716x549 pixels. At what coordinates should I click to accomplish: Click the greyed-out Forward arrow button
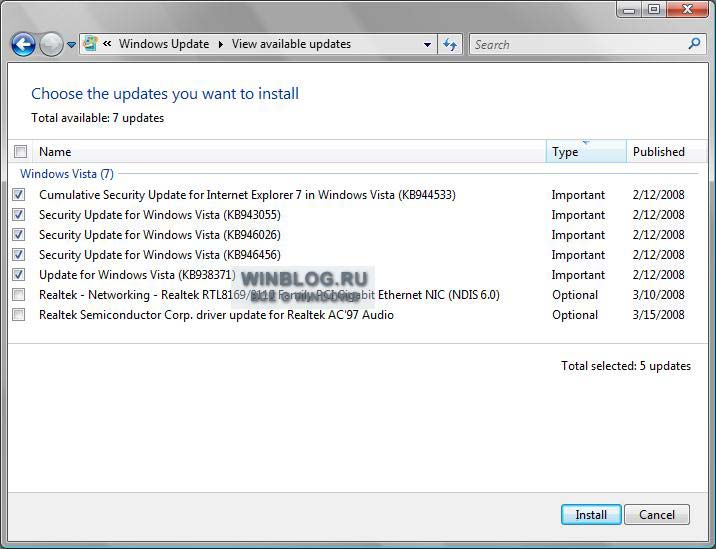pyautogui.click(x=51, y=44)
